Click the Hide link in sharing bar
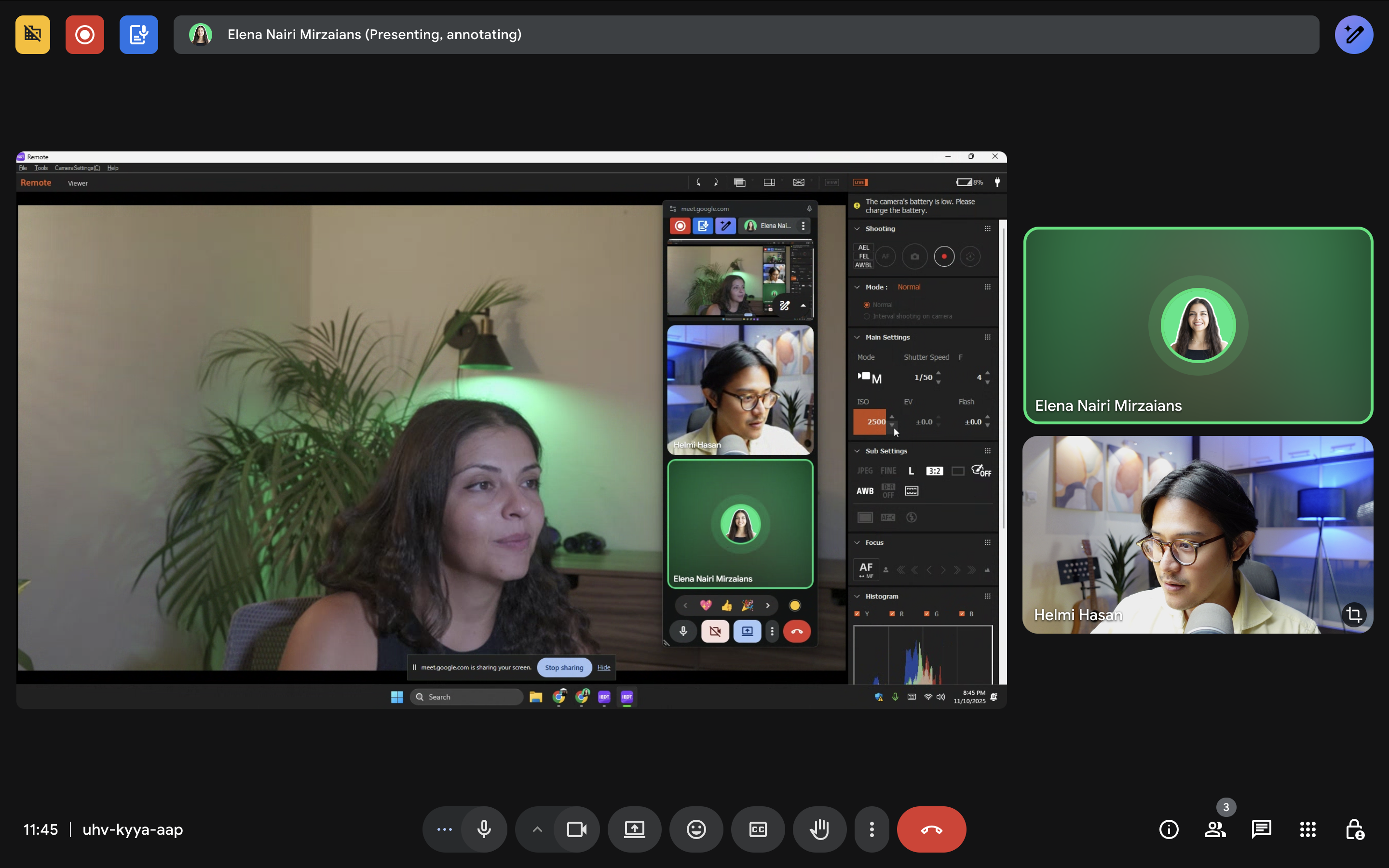The height and width of the screenshot is (868, 1389). point(603,667)
